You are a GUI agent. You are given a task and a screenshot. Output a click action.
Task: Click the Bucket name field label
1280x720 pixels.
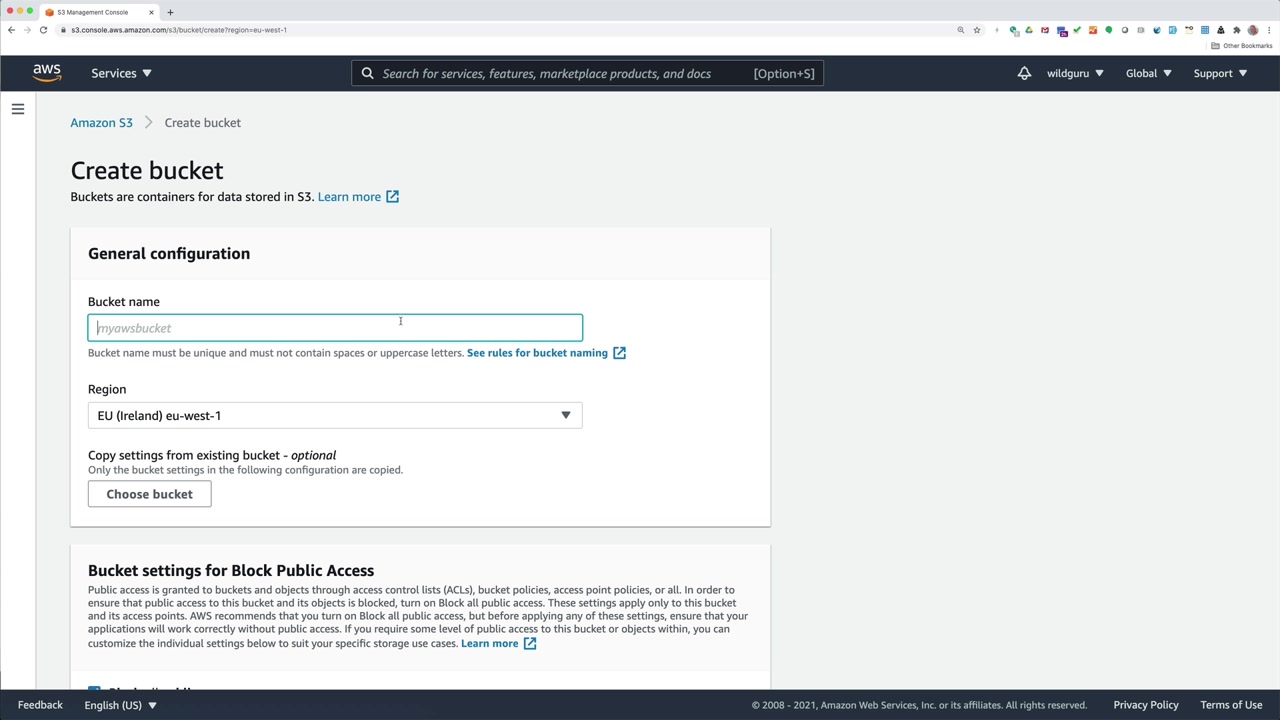point(124,302)
